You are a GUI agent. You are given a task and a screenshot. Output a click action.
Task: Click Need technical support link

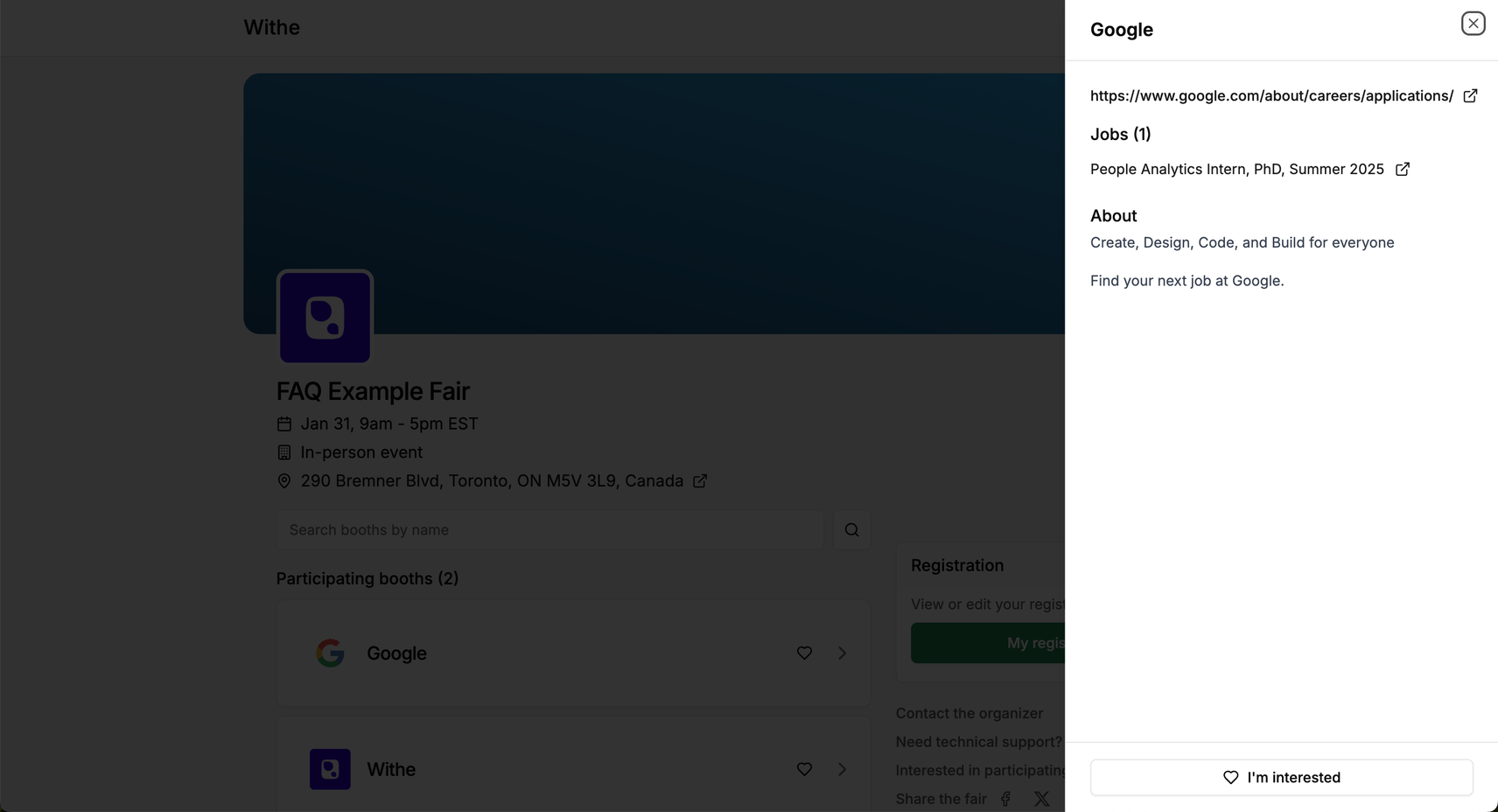(979, 742)
